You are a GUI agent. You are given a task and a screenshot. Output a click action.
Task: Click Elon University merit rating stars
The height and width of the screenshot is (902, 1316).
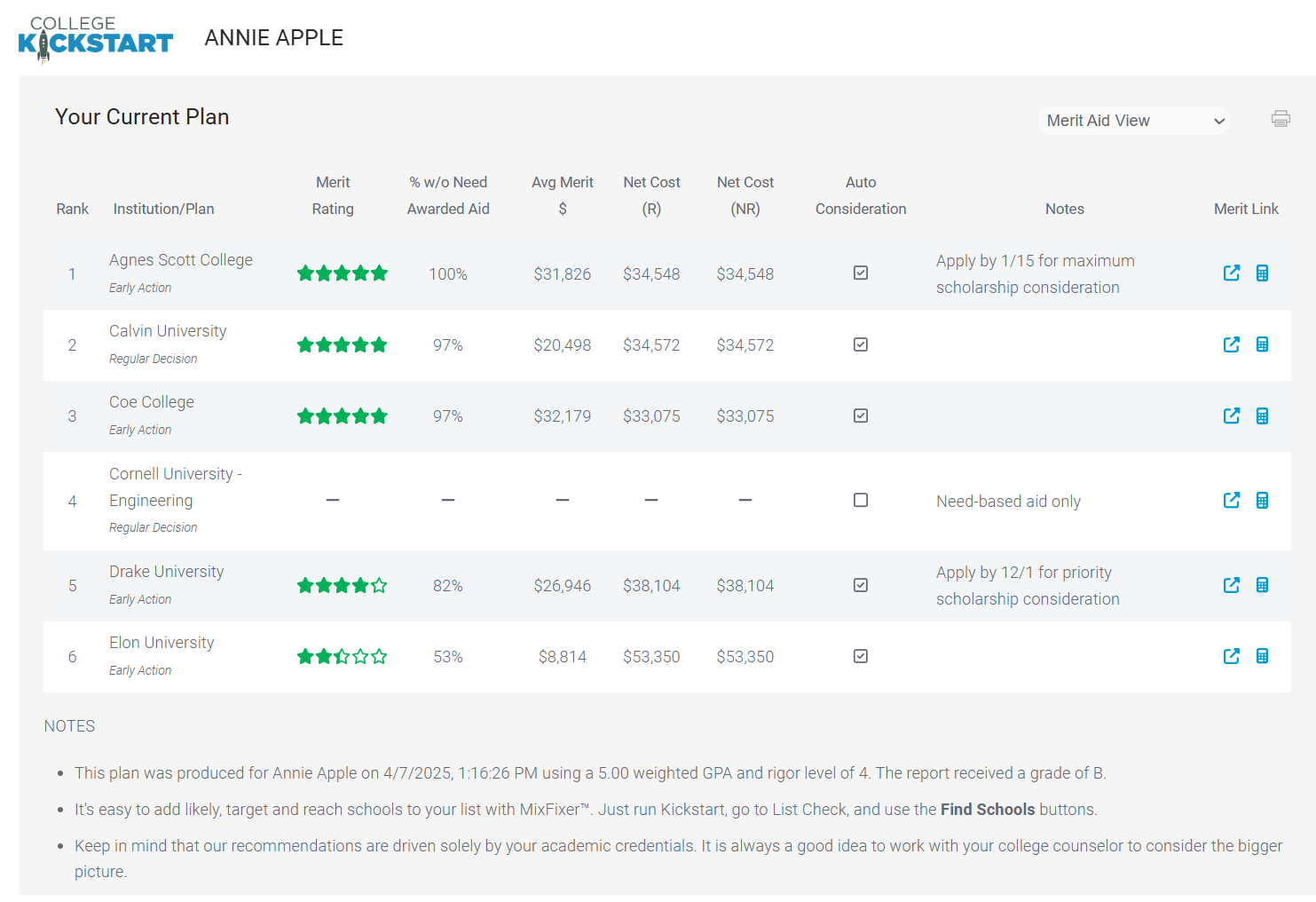click(342, 656)
